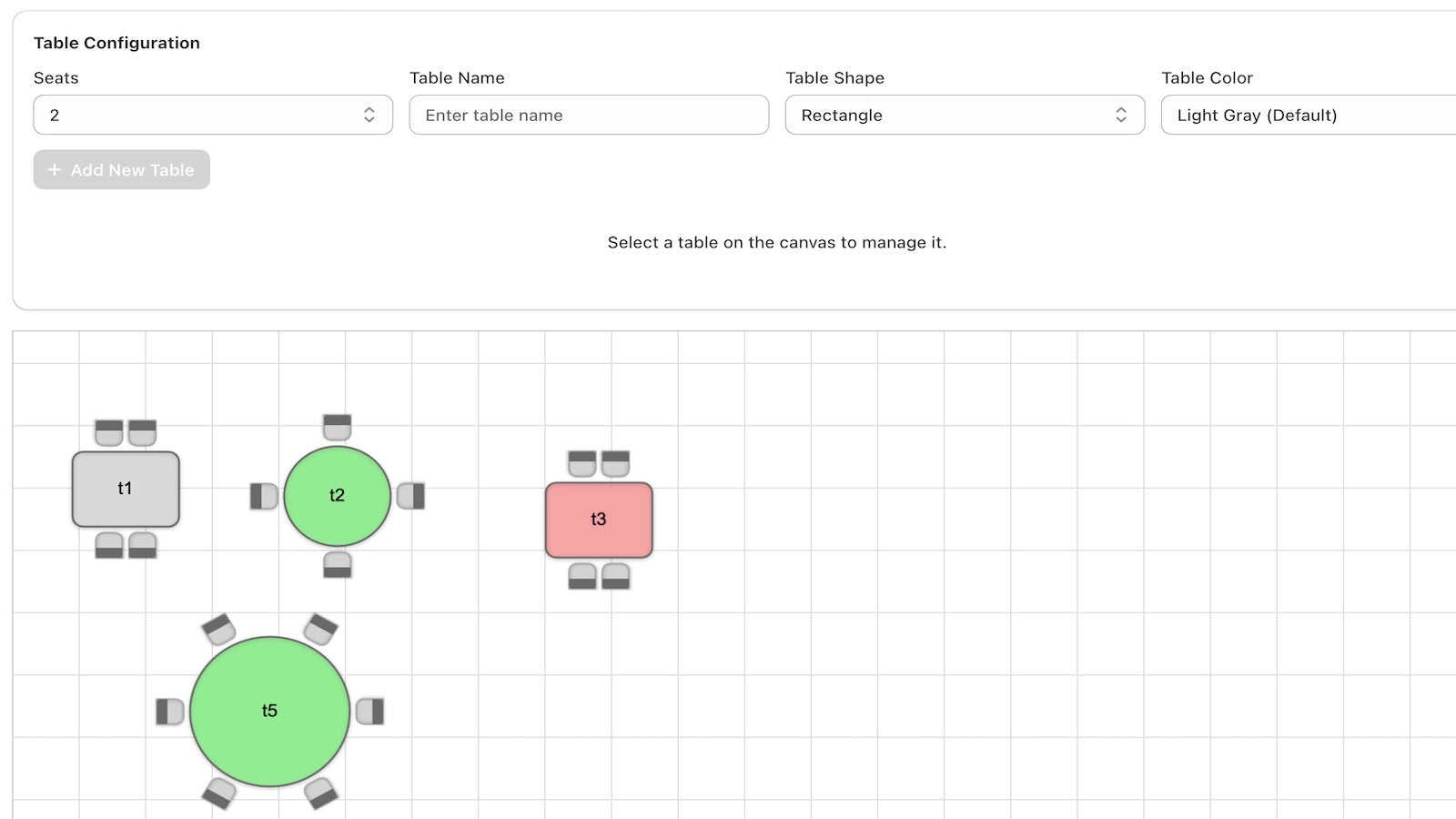Click the right-side chair of table t2
This screenshot has width=1456, height=819.
pyautogui.click(x=411, y=496)
